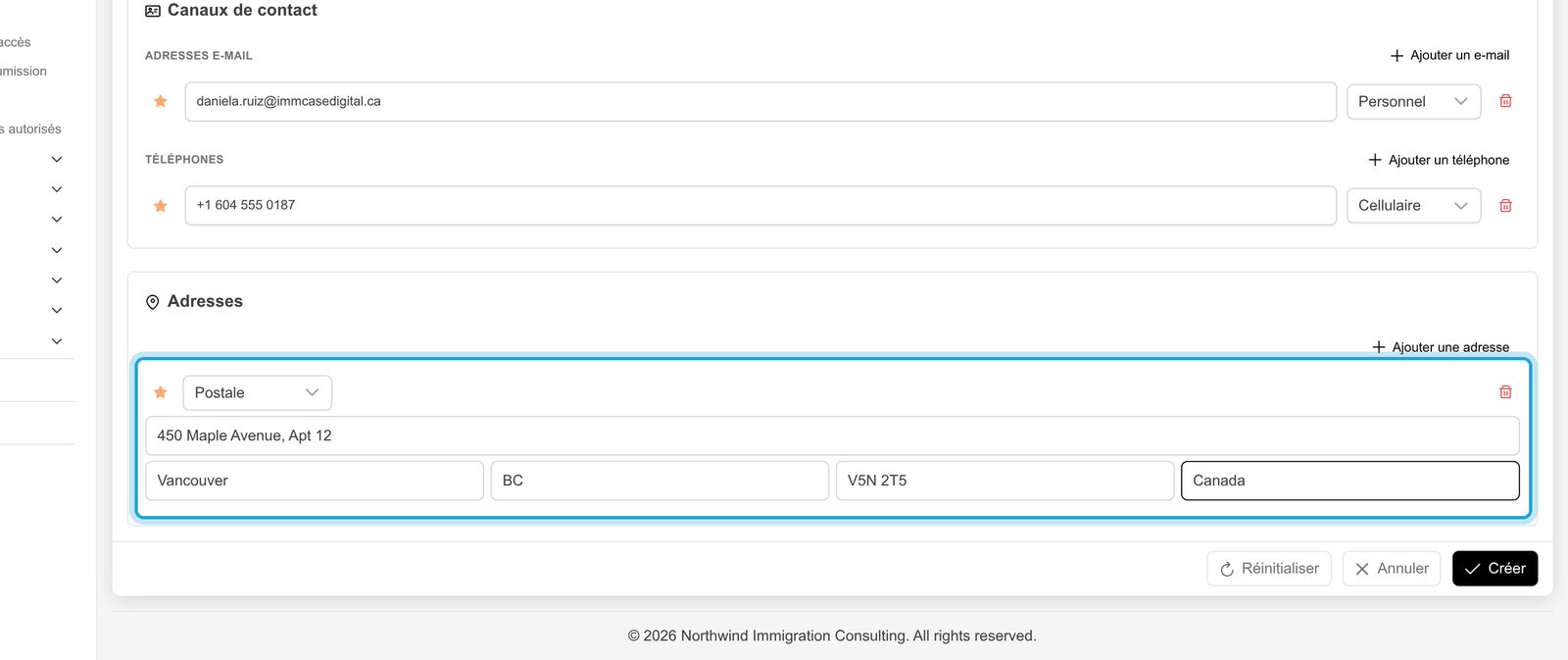
Task: Open the Personnel email type dropdown
Action: pos(1413,102)
